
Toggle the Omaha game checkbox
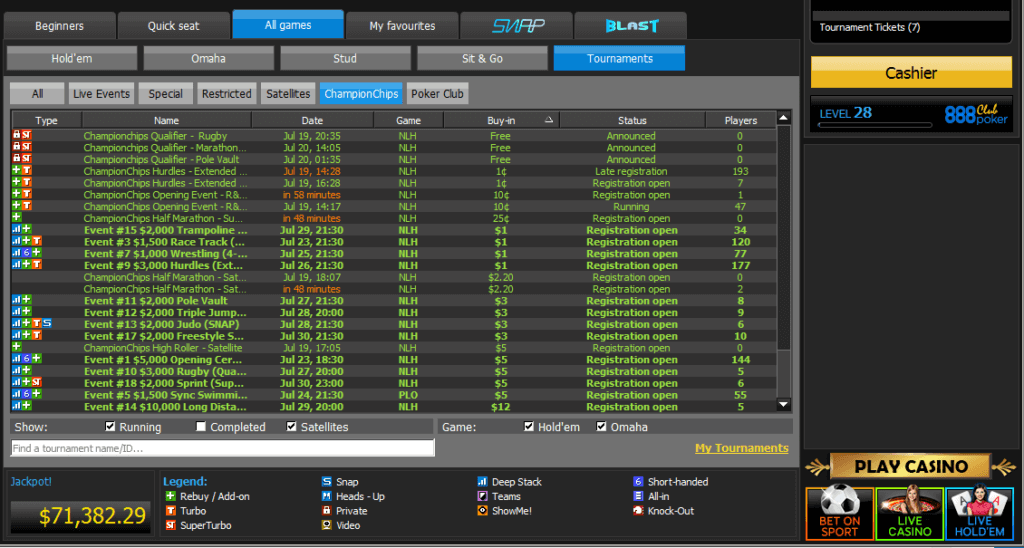602,427
